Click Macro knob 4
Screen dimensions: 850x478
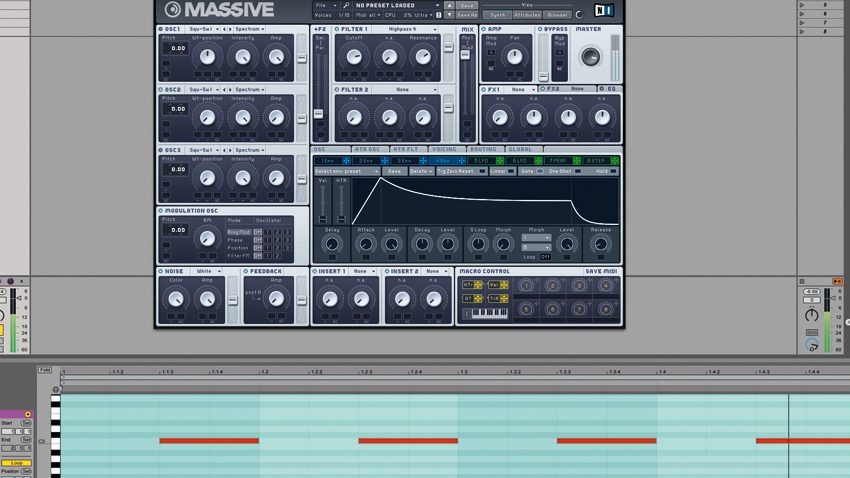606,286
